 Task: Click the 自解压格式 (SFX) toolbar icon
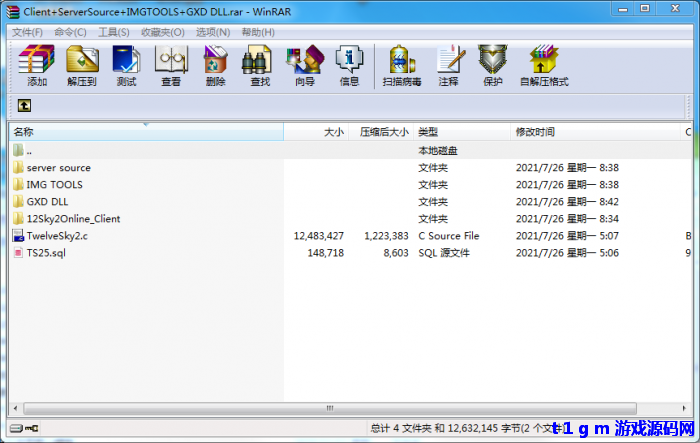[544, 59]
